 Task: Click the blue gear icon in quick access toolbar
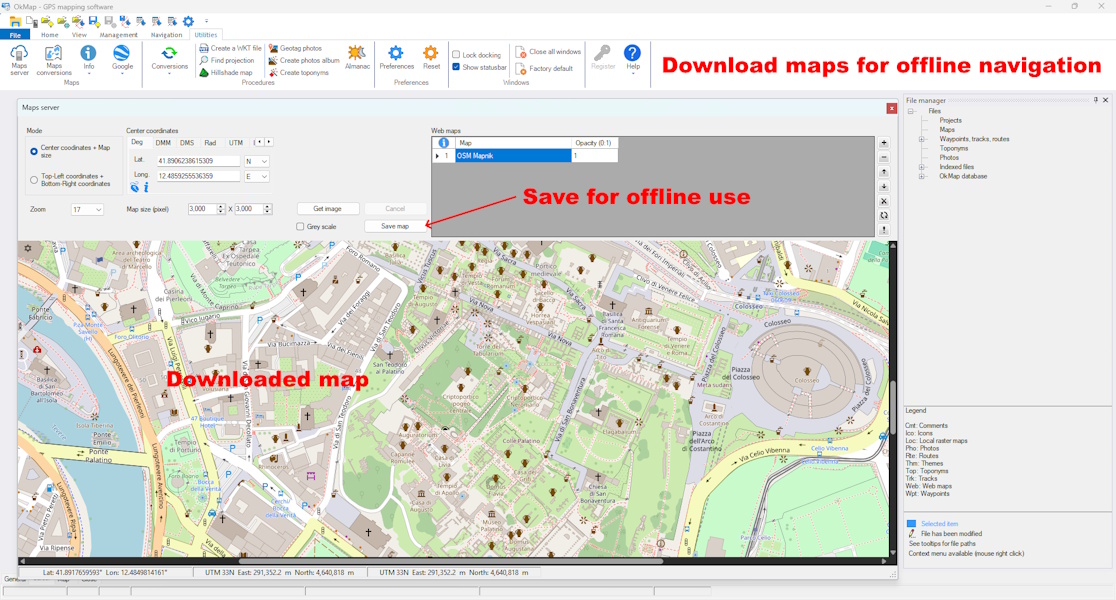[189, 21]
